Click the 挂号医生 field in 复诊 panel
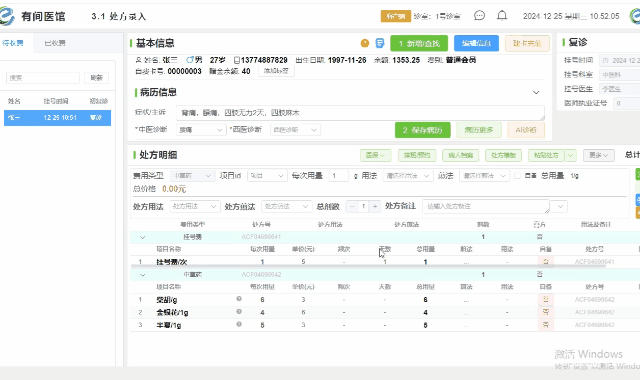 pos(620,89)
